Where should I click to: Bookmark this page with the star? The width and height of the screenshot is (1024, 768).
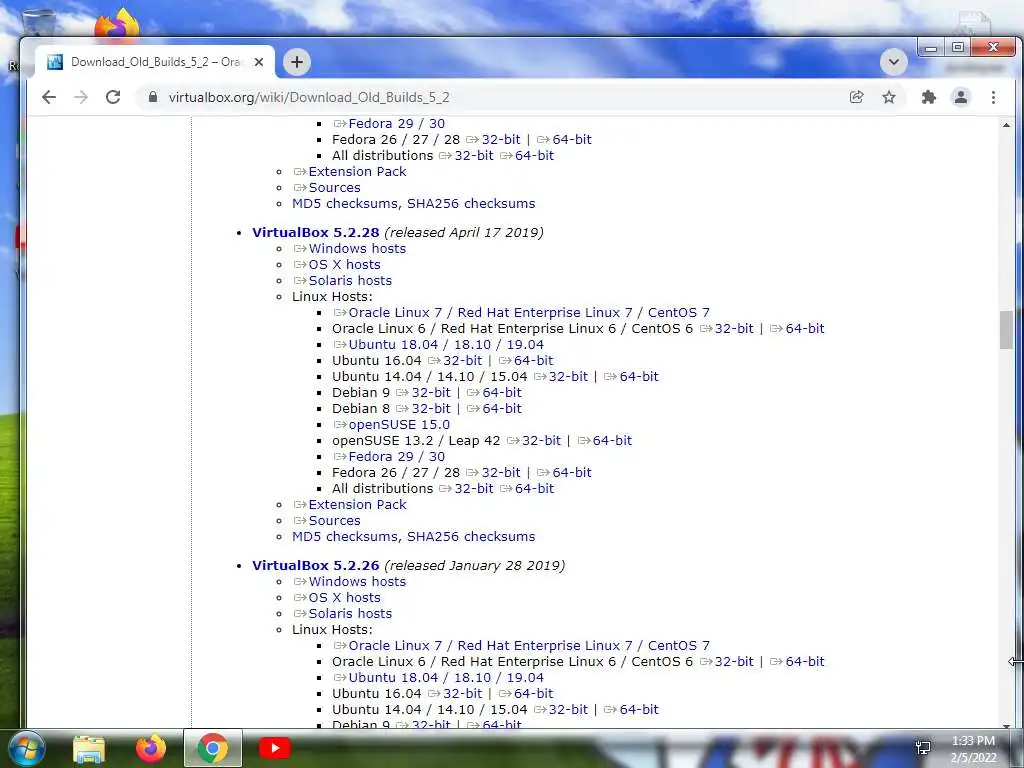[x=889, y=97]
